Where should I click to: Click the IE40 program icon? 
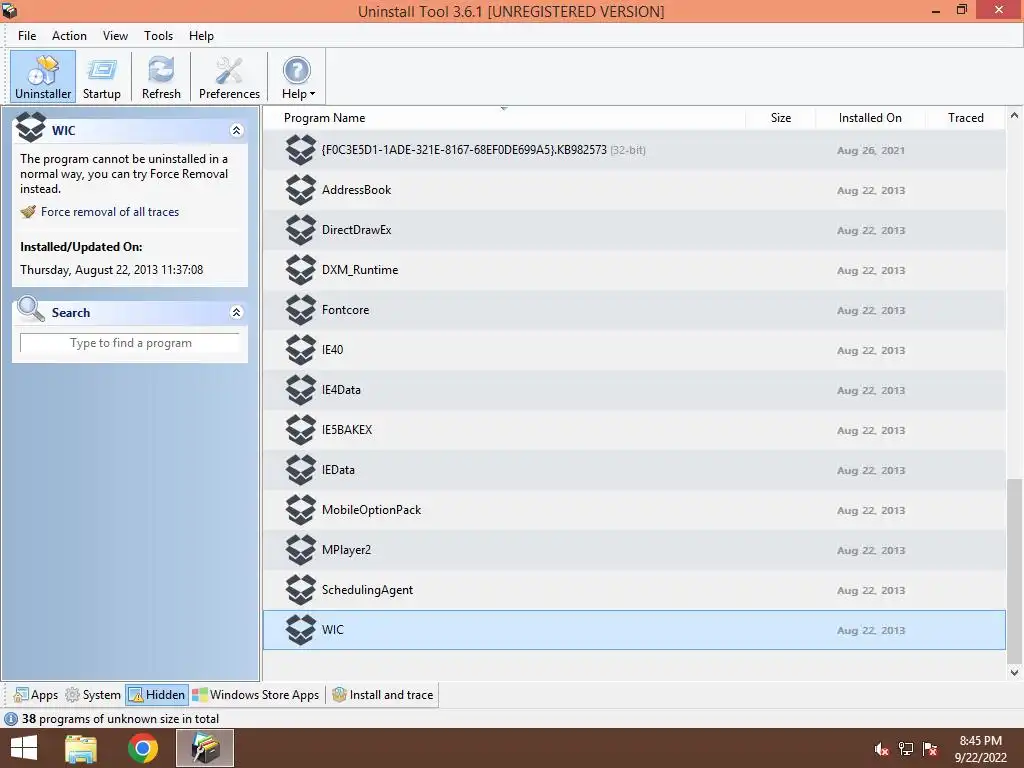coord(301,350)
